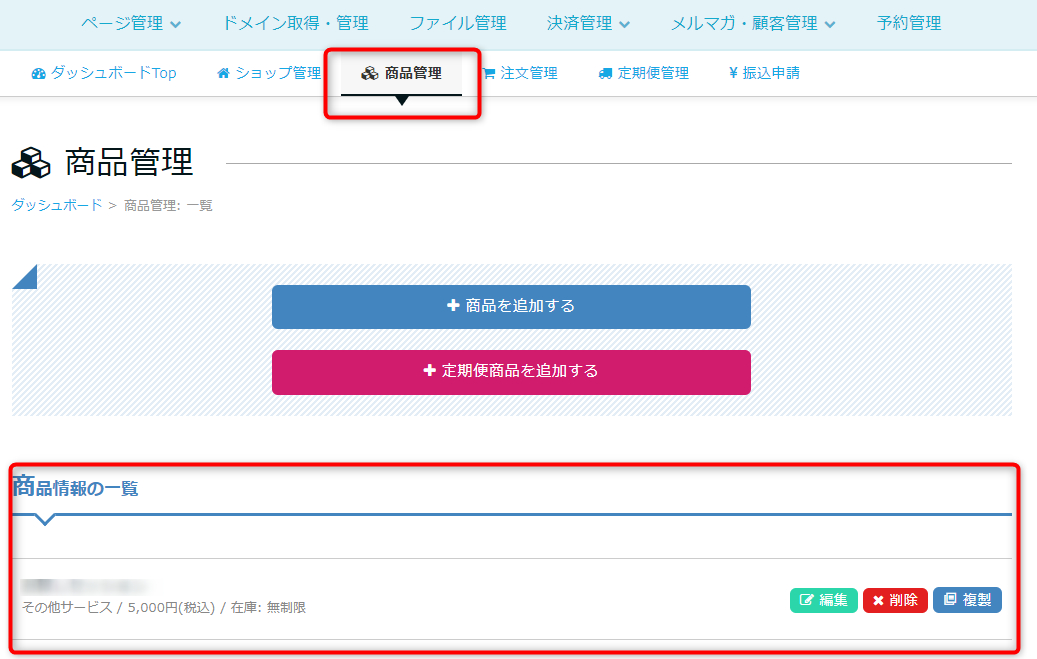Image resolution: width=1037 pixels, height=659 pixels.
Task: Duplicate the product with the 複製 button
Action: point(967,600)
